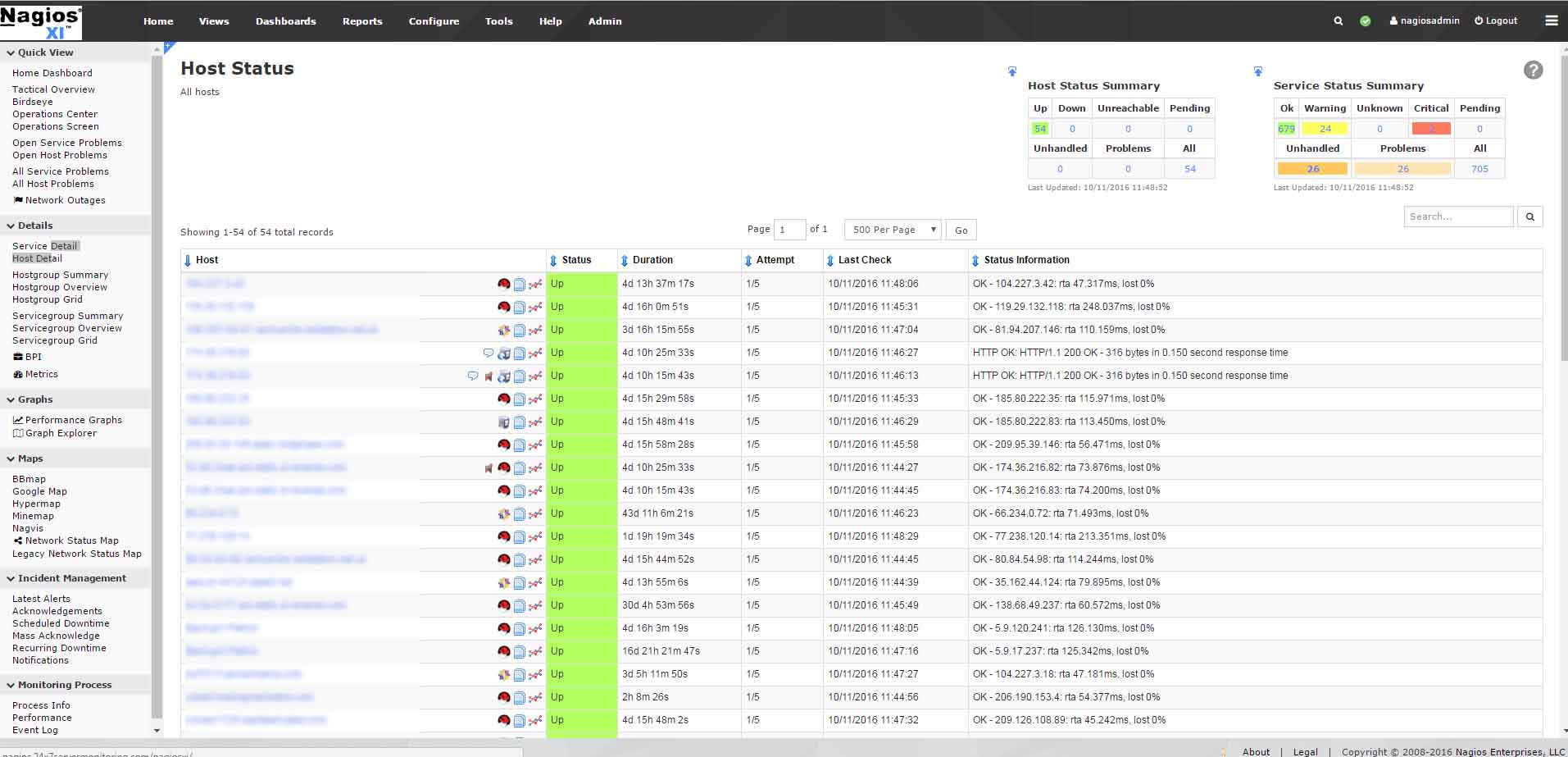
Task: Click sidebar scroll down arrow
Action: coord(157,730)
